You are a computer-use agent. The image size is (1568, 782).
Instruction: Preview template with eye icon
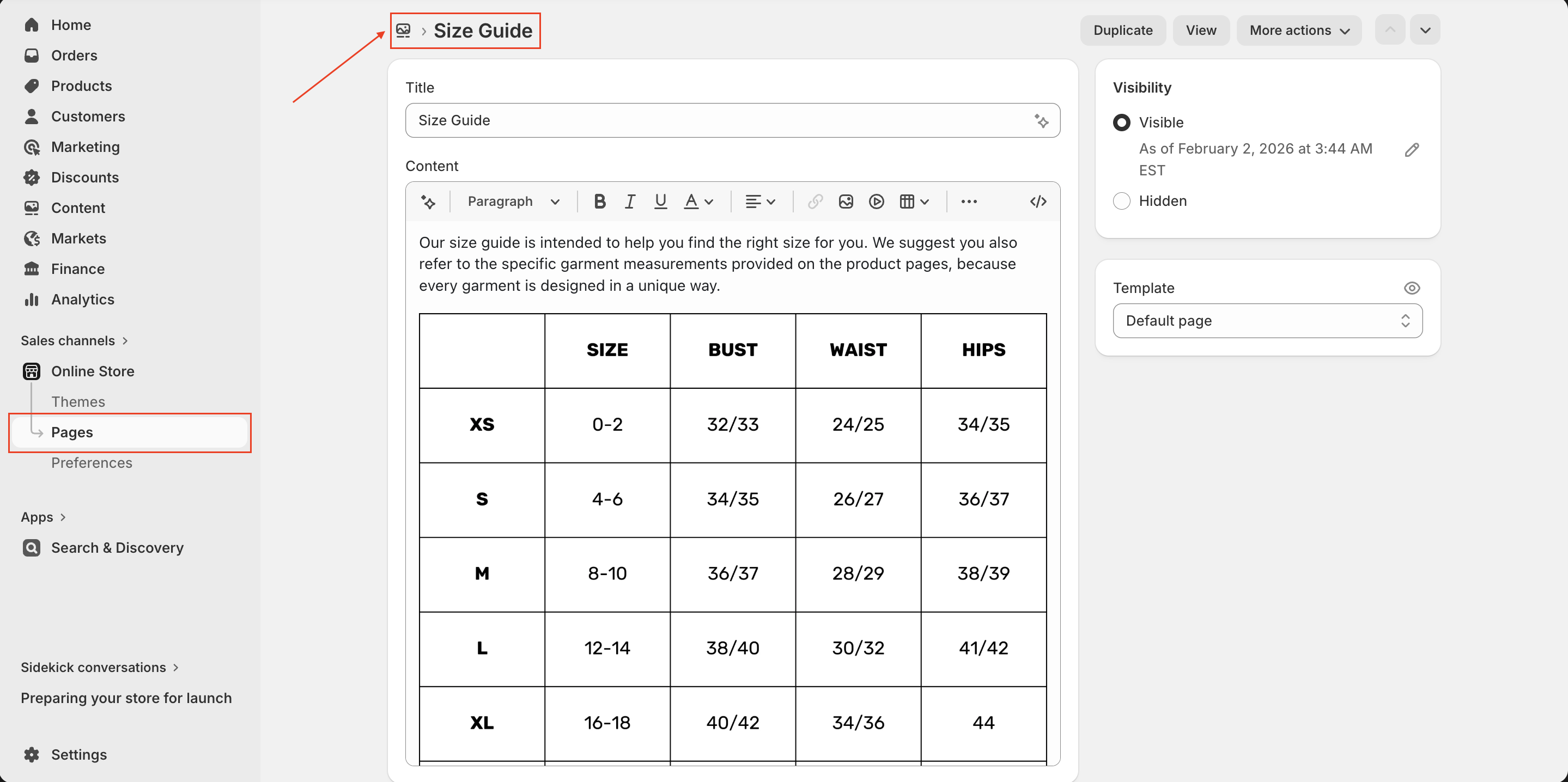1412,288
